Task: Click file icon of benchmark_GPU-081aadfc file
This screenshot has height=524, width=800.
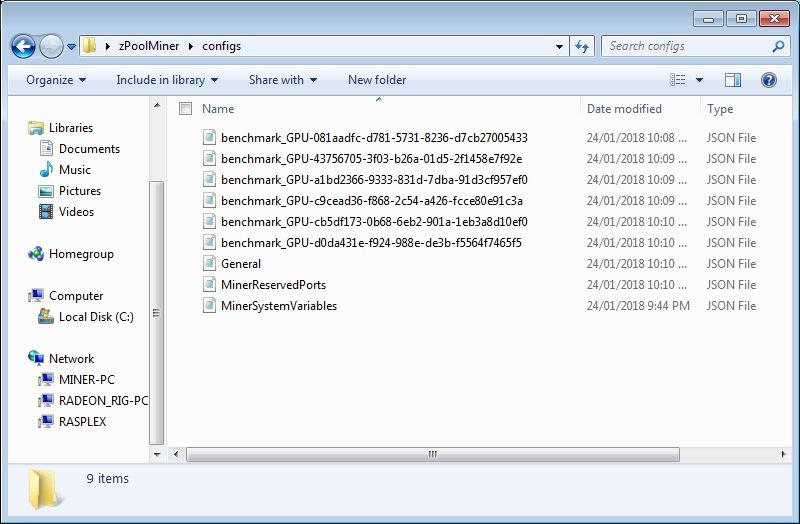Action: (209, 137)
